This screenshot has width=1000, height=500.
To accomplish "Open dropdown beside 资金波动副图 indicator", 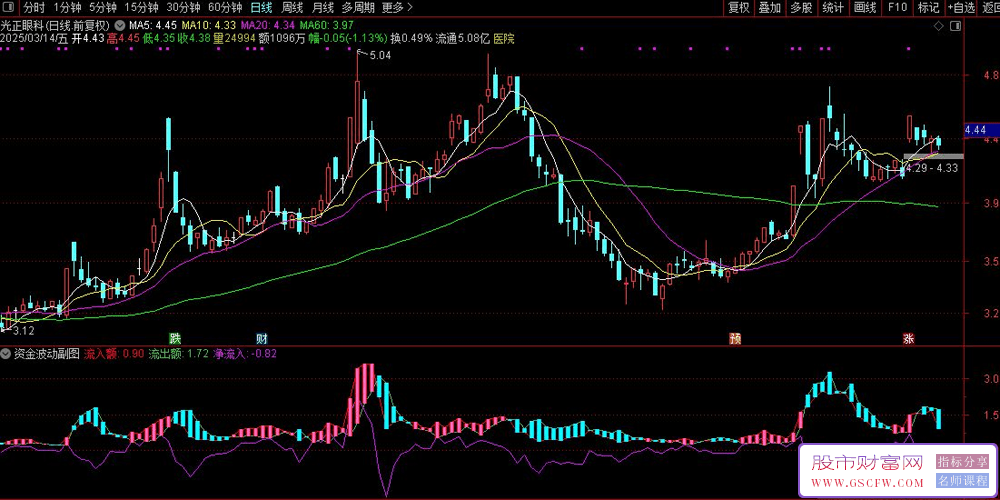I will coord(6,353).
